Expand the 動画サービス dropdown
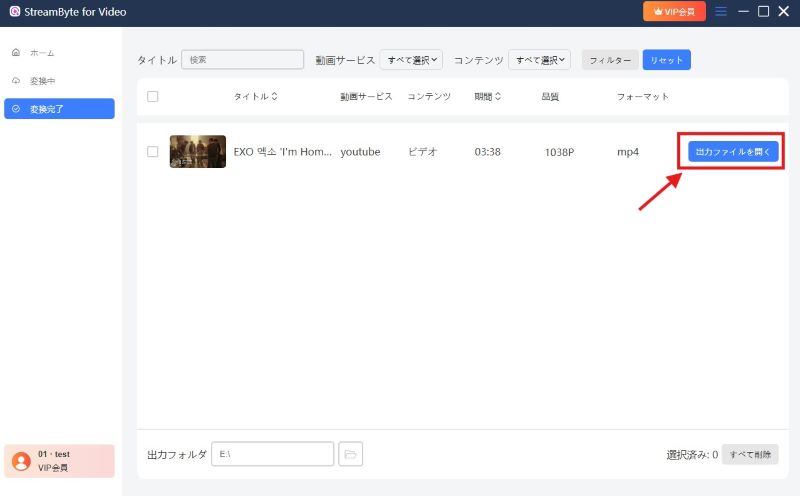 [411, 60]
